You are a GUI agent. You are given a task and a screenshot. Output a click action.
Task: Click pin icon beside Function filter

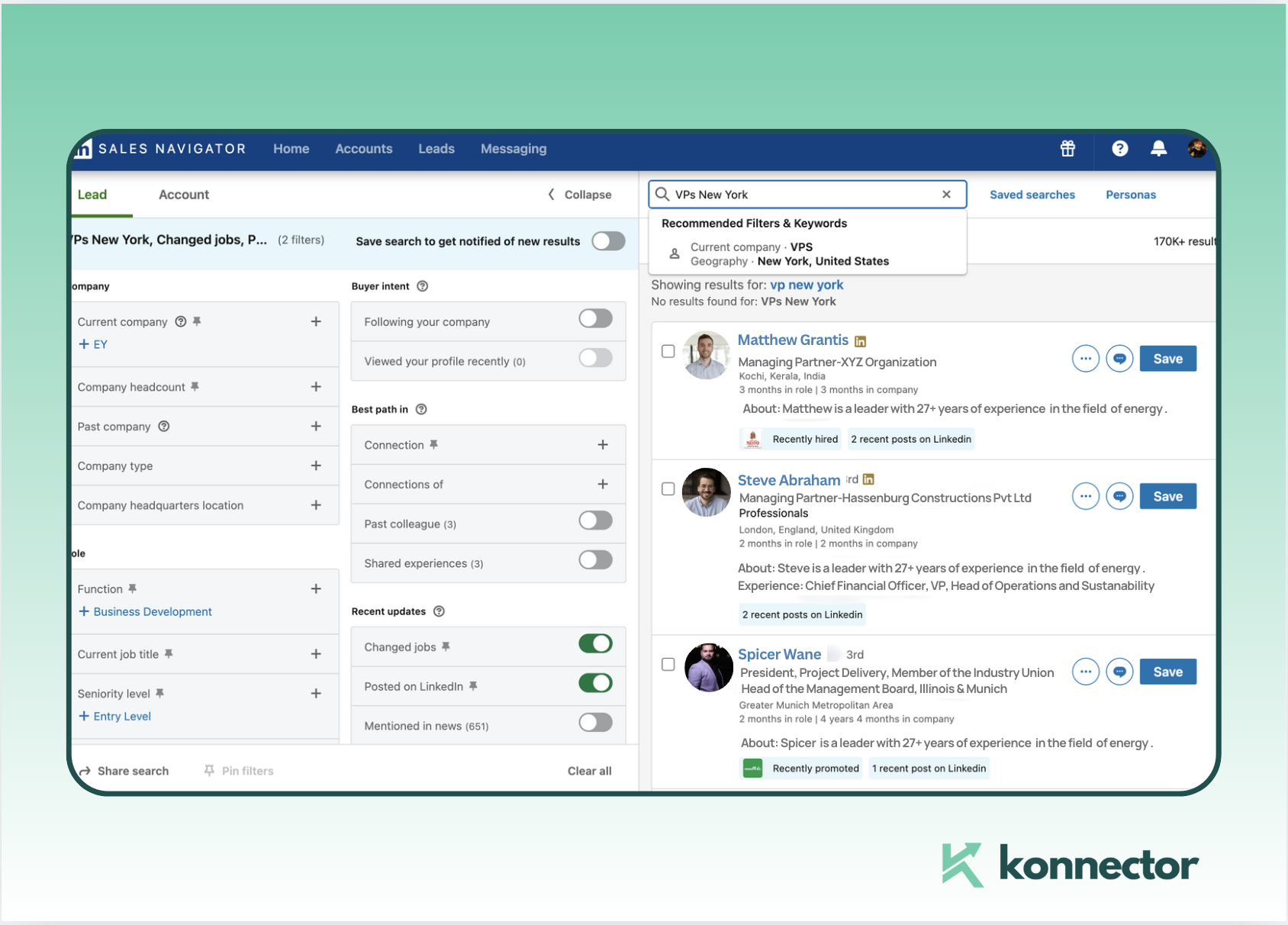[133, 588]
